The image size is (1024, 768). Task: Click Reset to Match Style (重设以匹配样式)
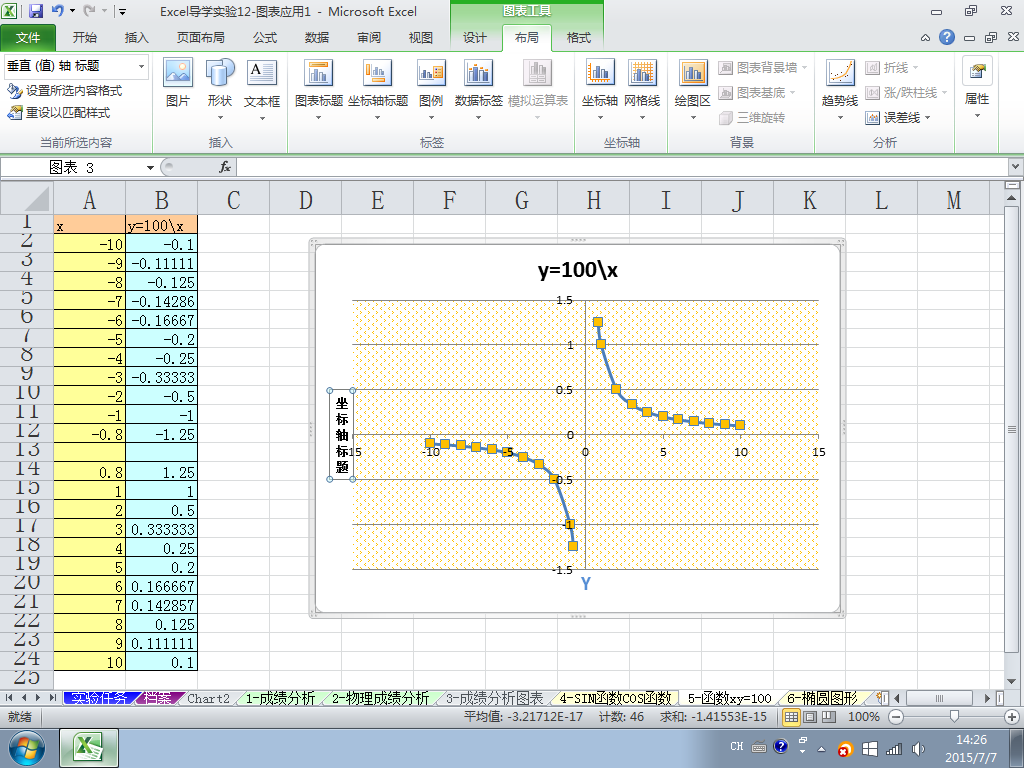tap(59, 113)
